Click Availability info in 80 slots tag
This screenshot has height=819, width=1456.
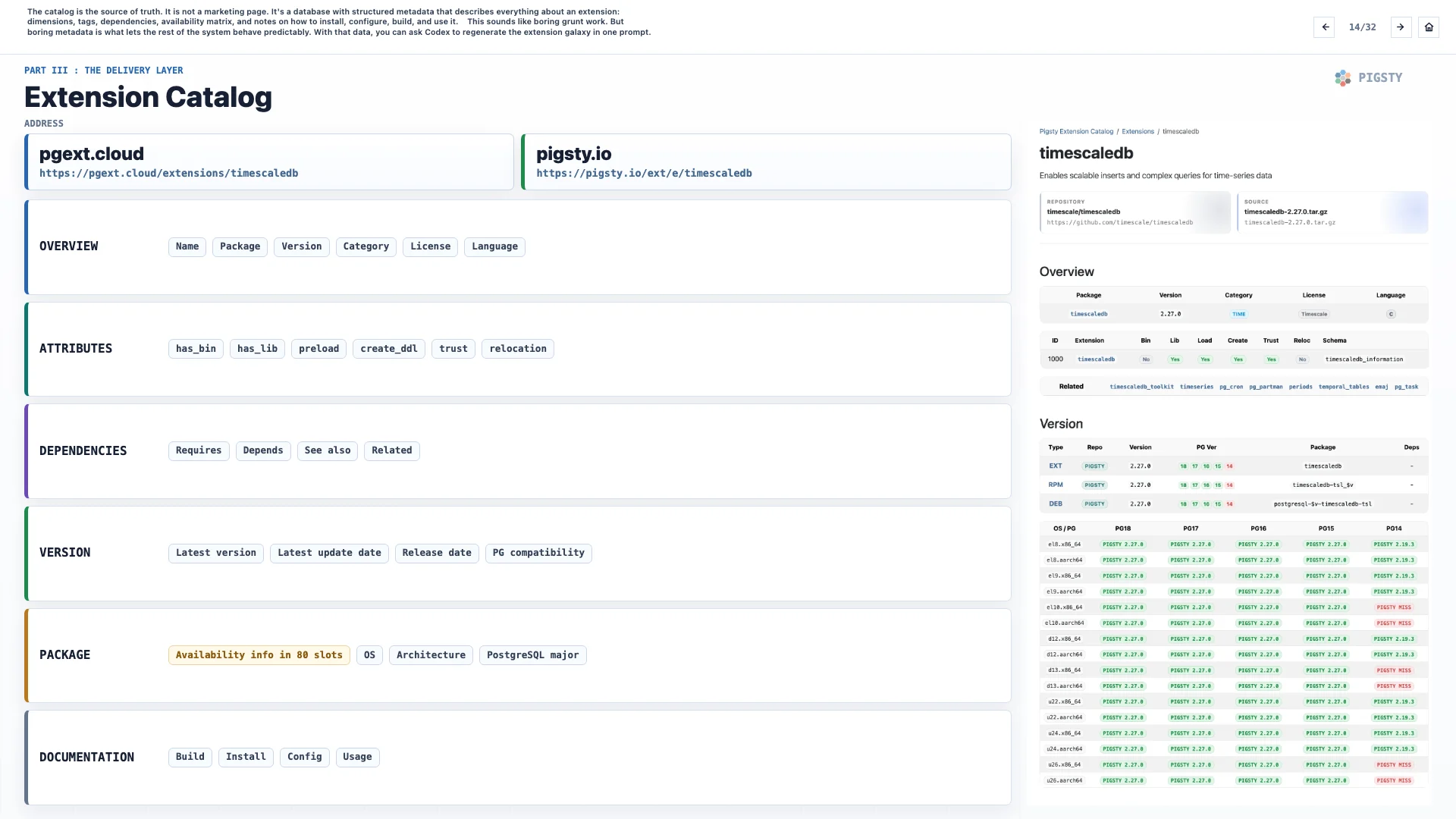click(x=259, y=655)
